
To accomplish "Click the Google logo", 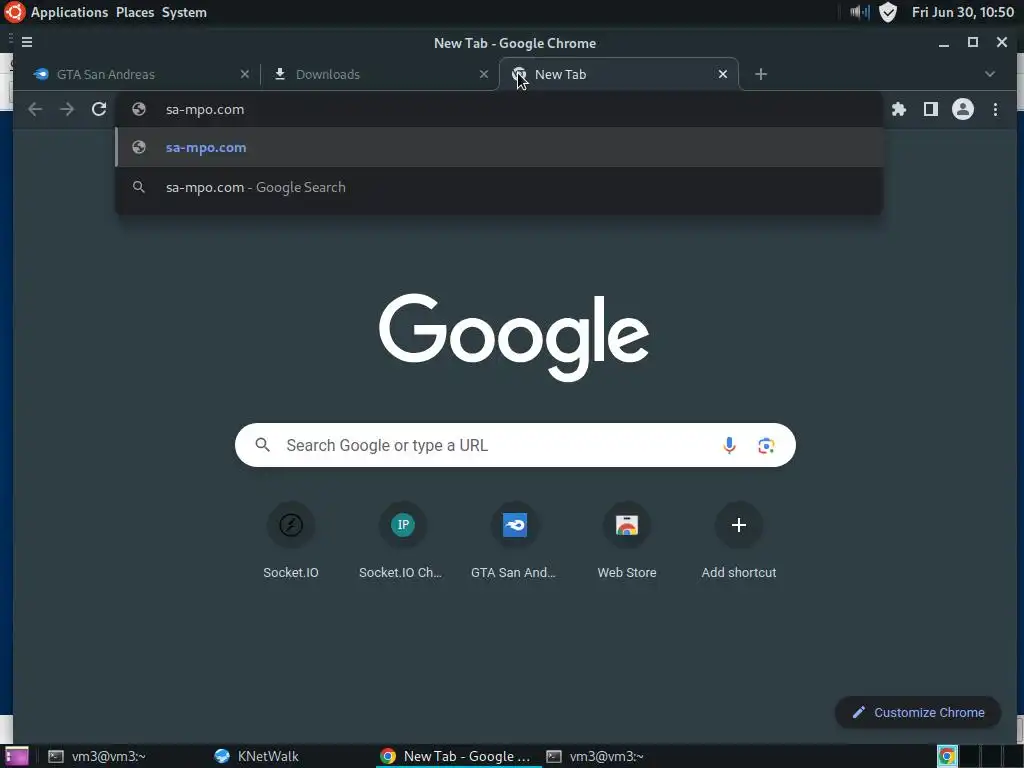I will click(x=514, y=337).
